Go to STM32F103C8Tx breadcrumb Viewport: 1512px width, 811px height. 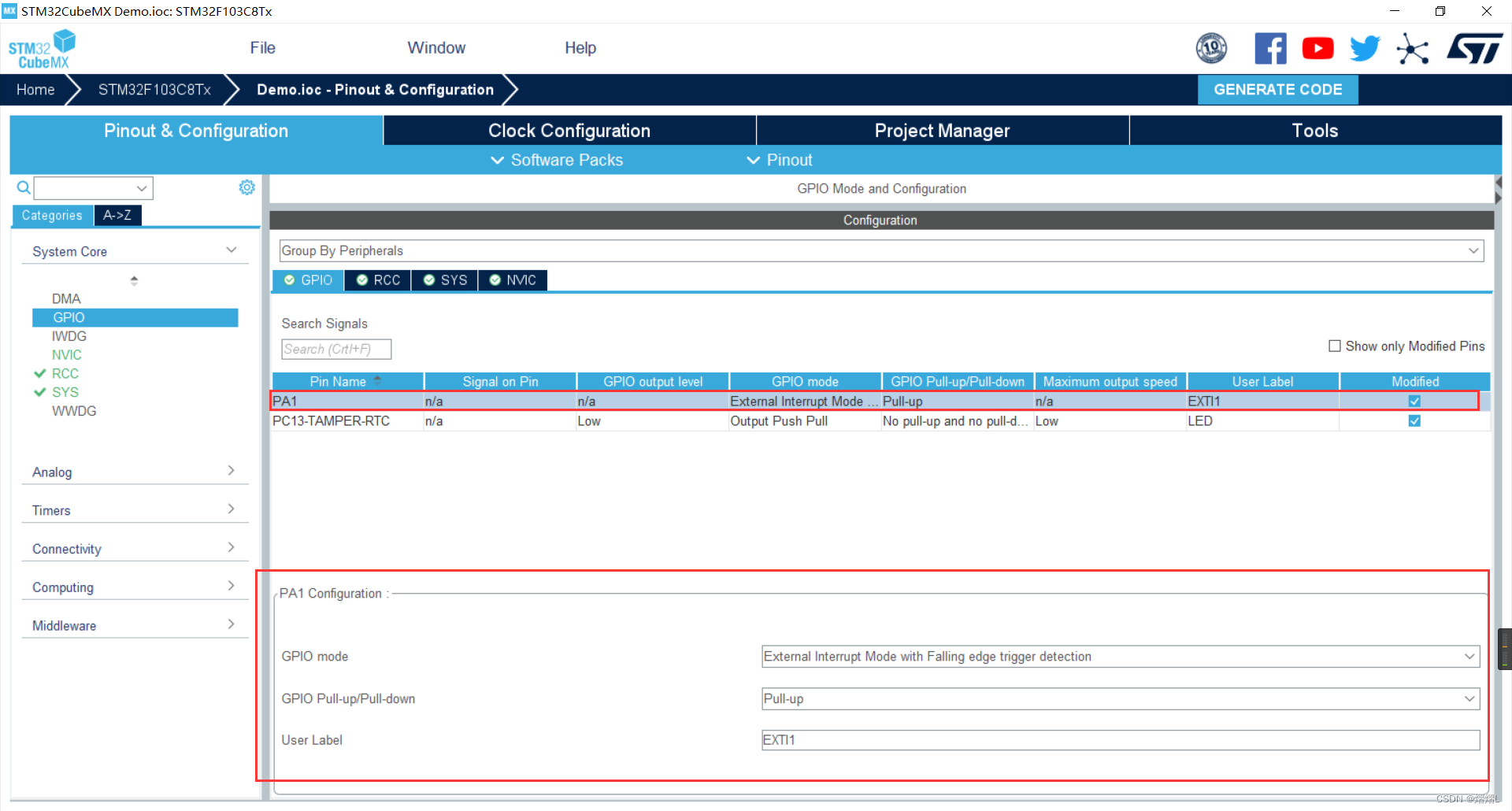click(x=154, y=90)
